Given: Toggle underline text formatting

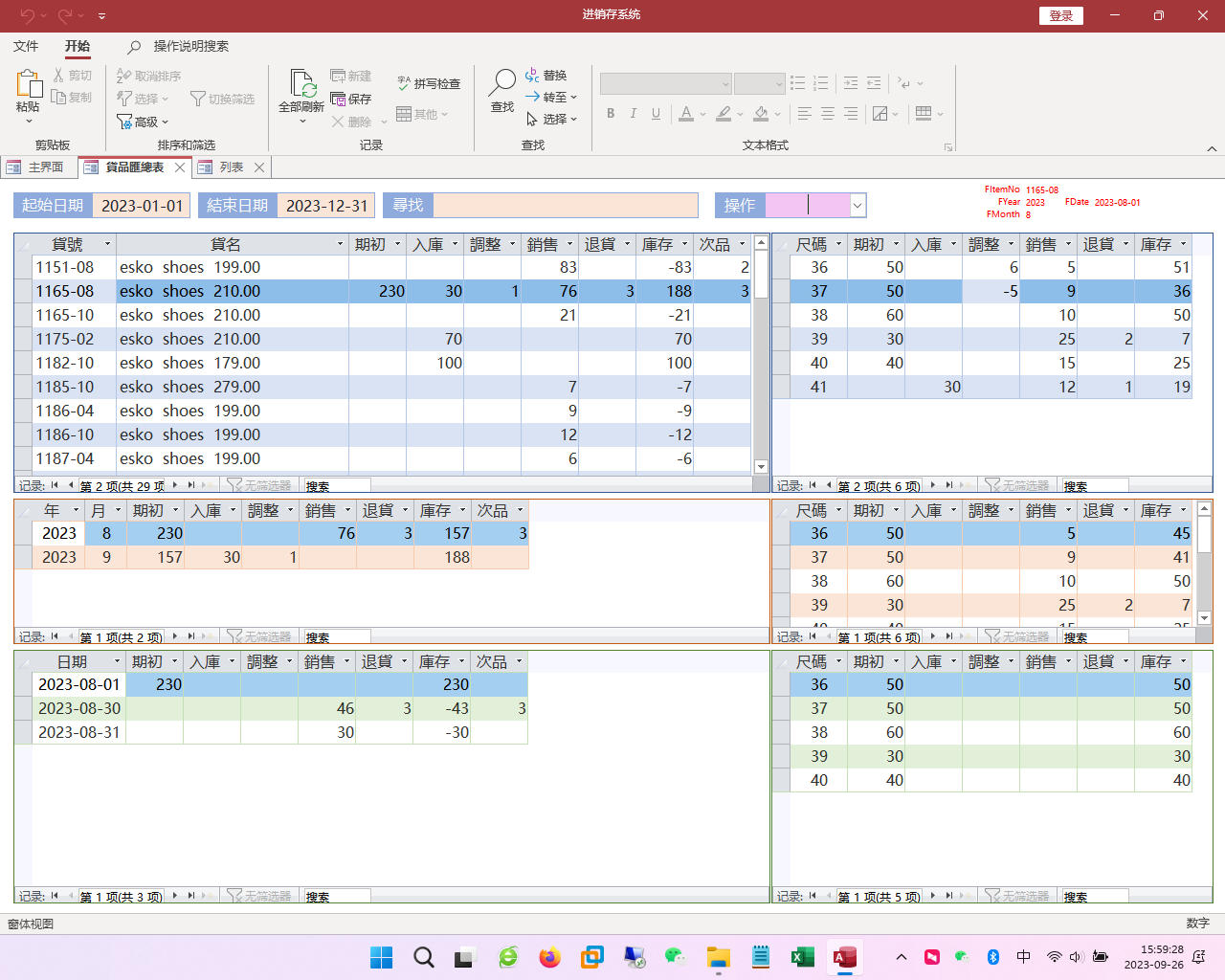Looking at the screenshot, I should pos(656,113).
